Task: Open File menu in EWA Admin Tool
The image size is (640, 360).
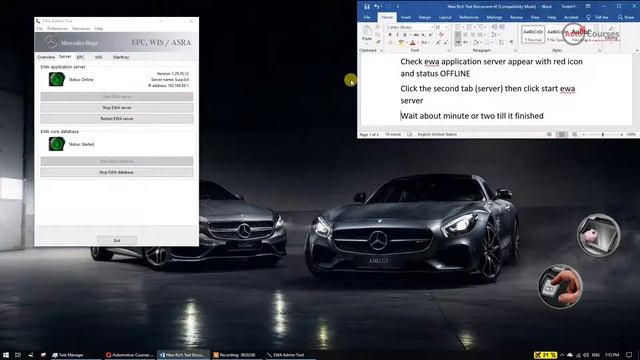Action: point(39,29)
